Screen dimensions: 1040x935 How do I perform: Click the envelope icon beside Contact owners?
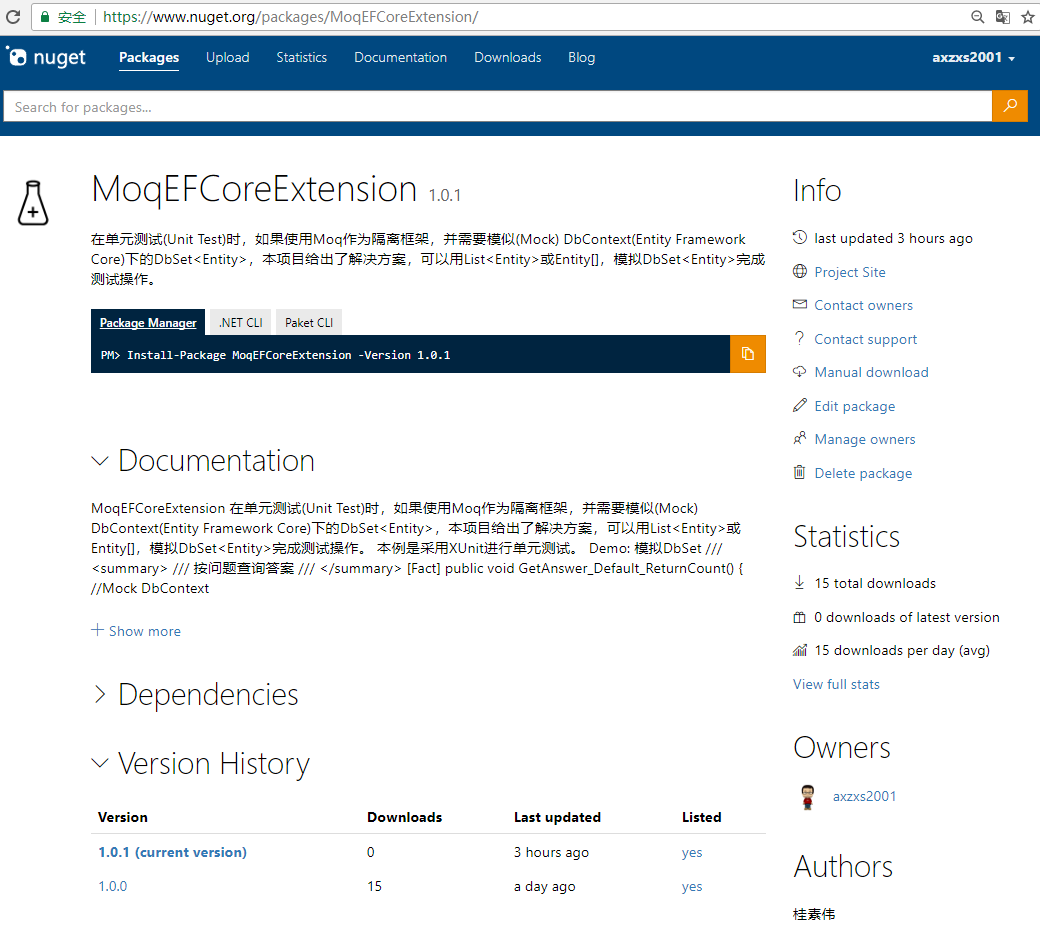(x=800, y=304)
